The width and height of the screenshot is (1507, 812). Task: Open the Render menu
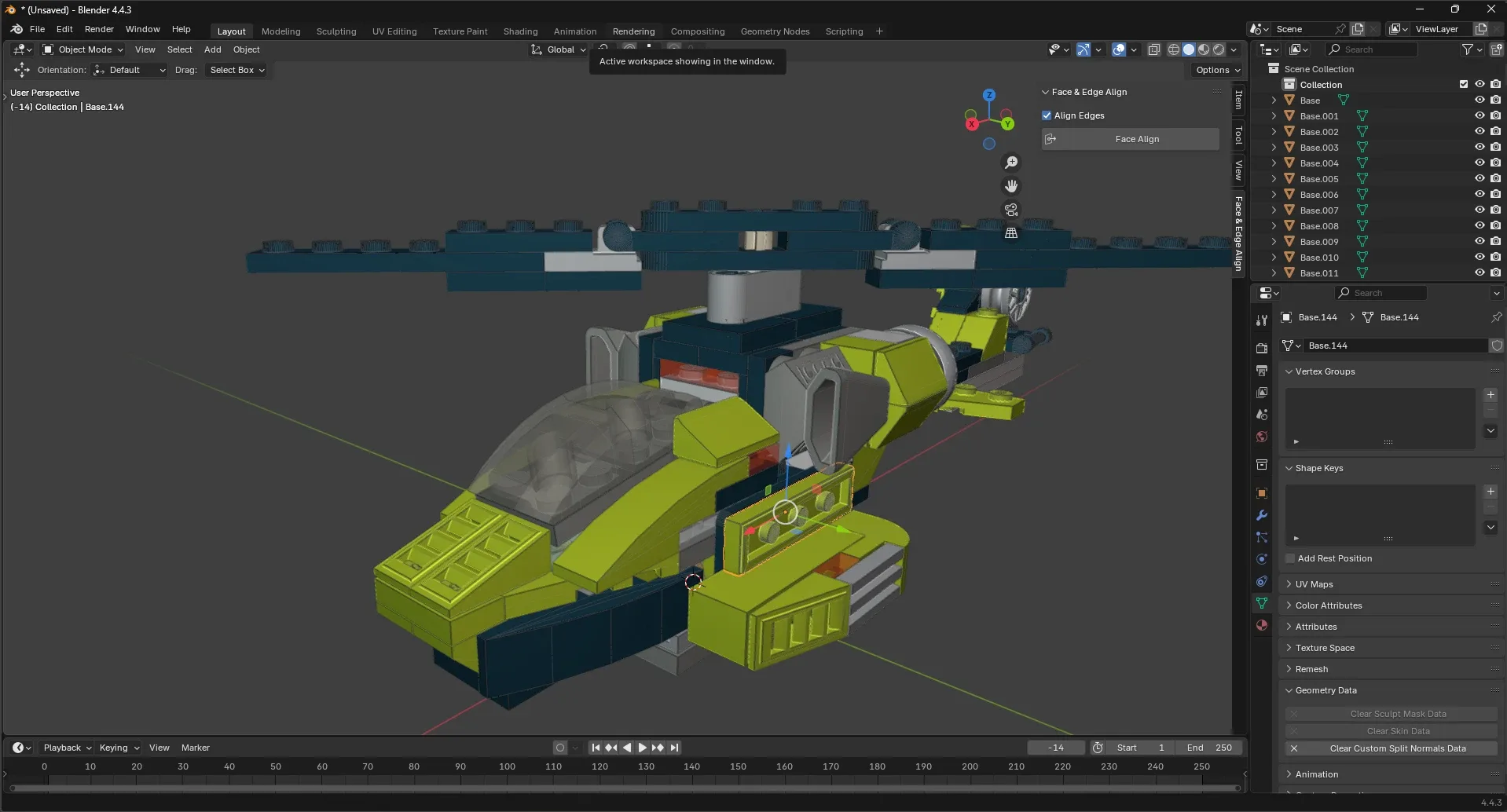coord(99,29)
